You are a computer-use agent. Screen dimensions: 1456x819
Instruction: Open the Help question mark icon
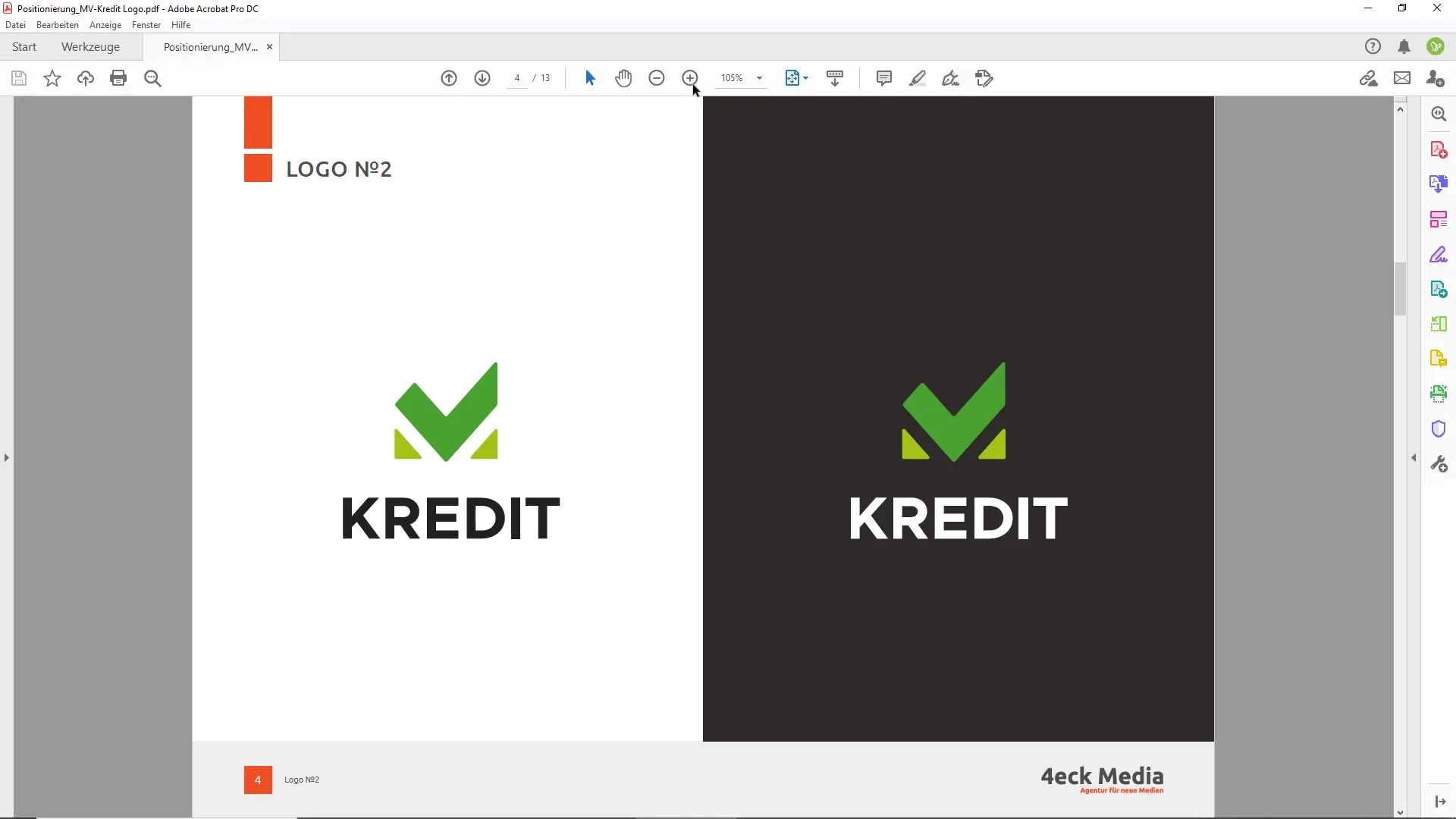(1373, 46)
